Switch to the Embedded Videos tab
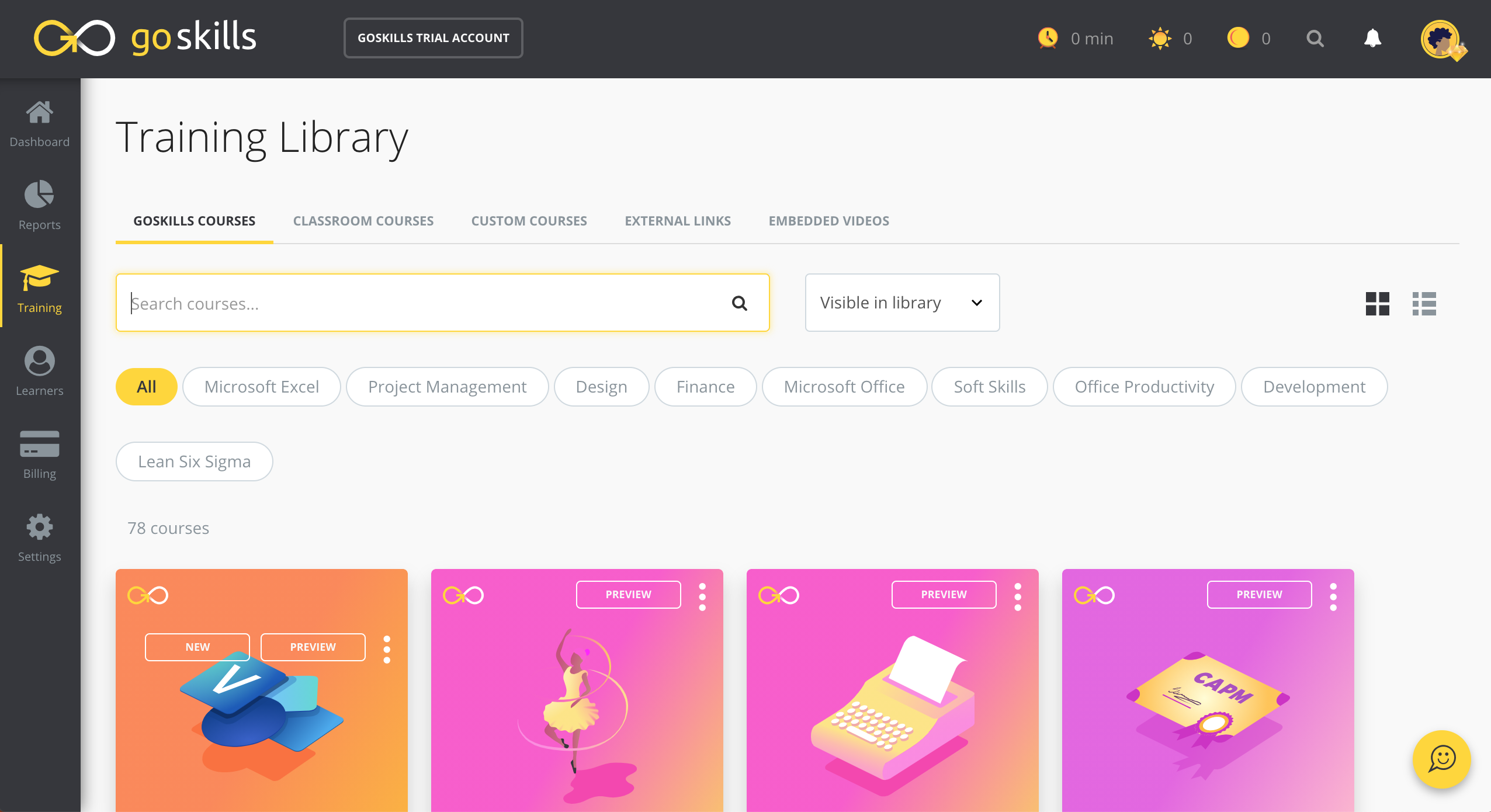This screenshot has height=812, width=1491. [828, 221]
